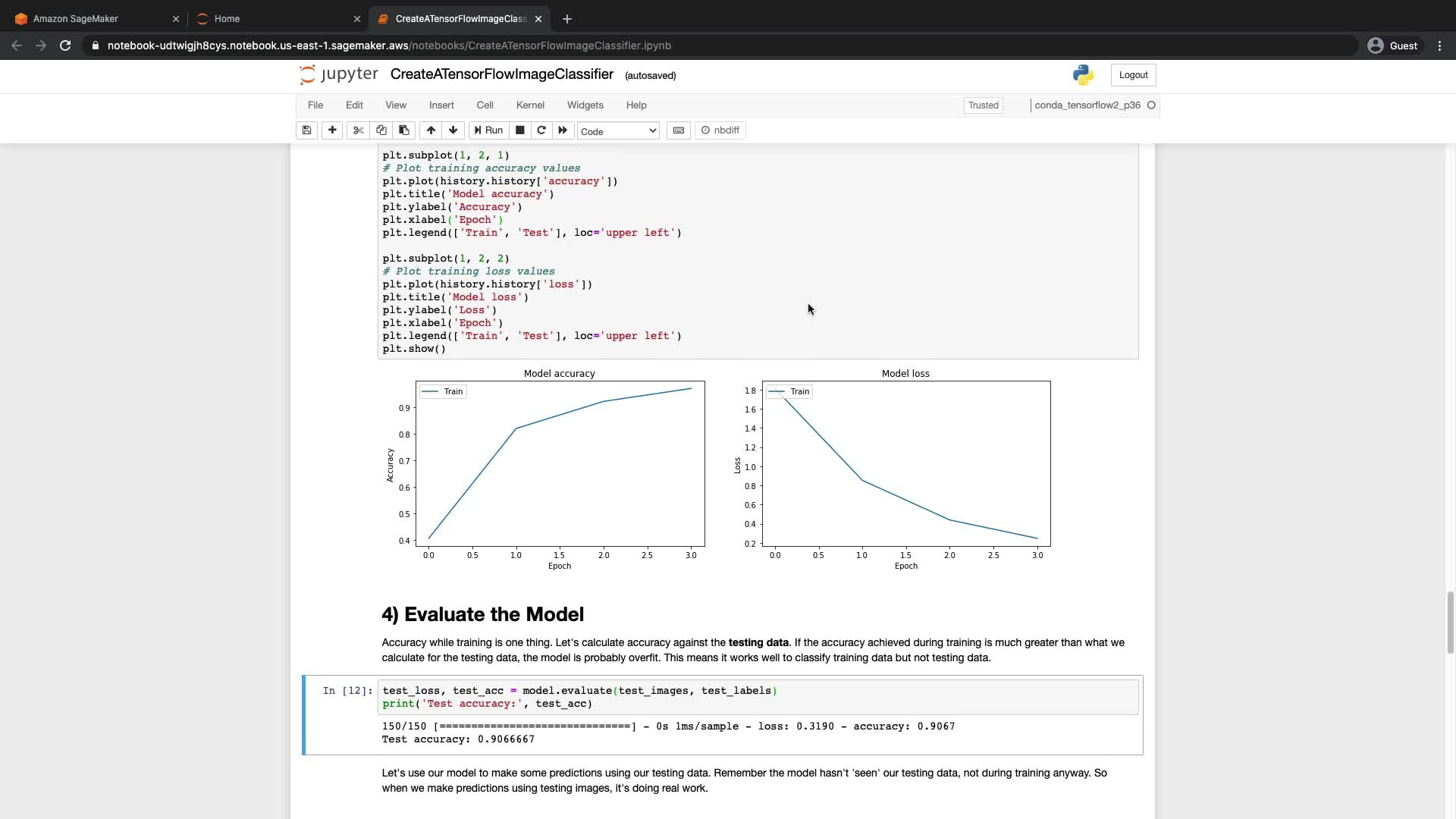Insert a cell below with the plus icon
Screen dimensions: 1456x819
(x=332, y=130)
